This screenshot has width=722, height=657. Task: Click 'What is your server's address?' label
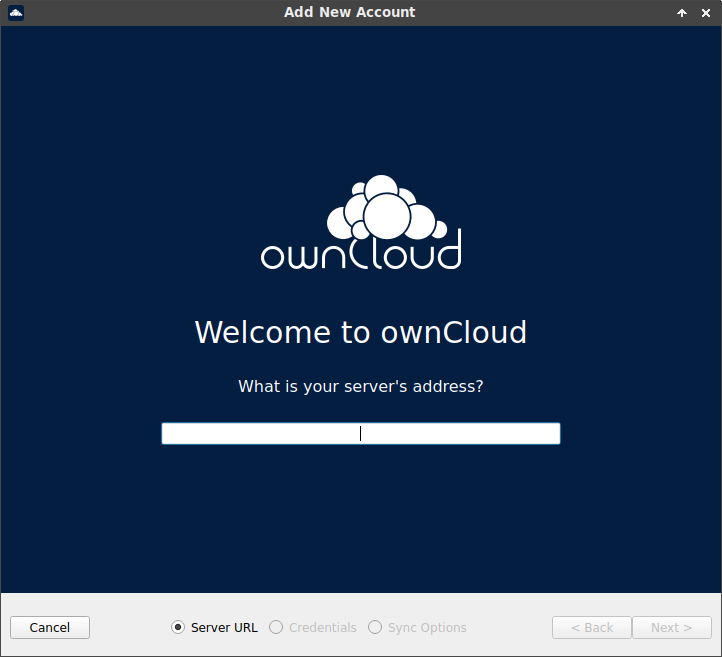pyautogui.click(x=361, y=386)
